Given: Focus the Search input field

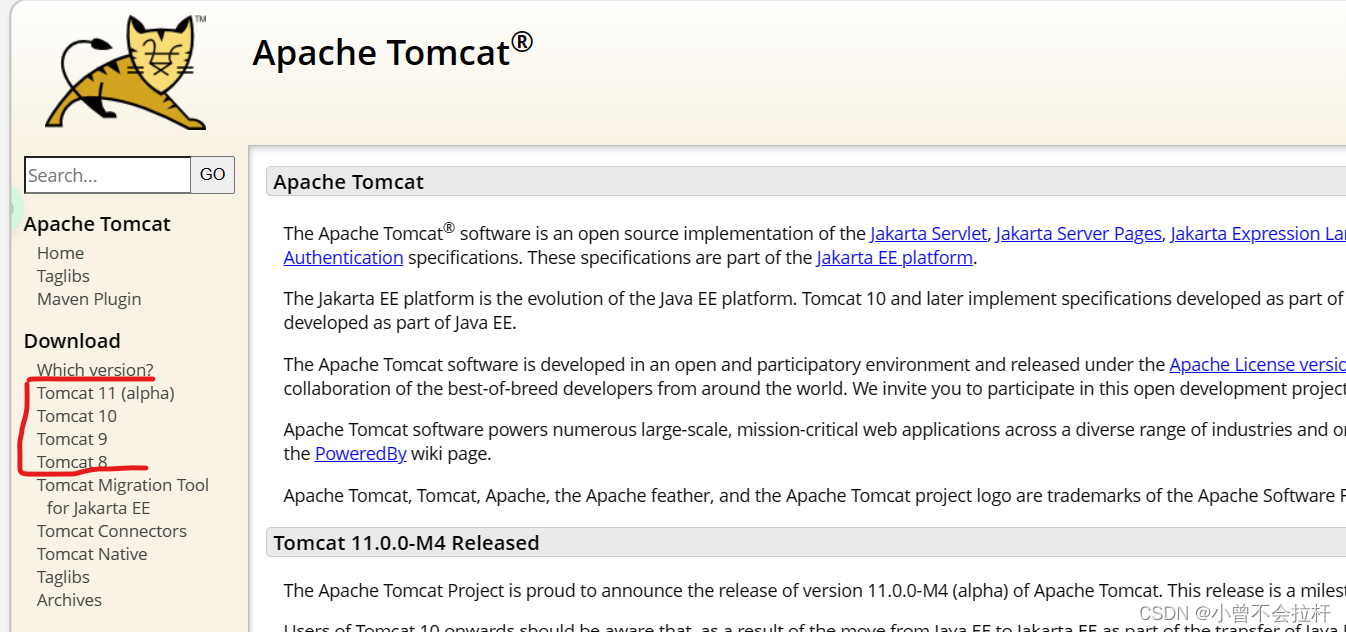Looking at the screenshot, I should [x=107, y=175].
